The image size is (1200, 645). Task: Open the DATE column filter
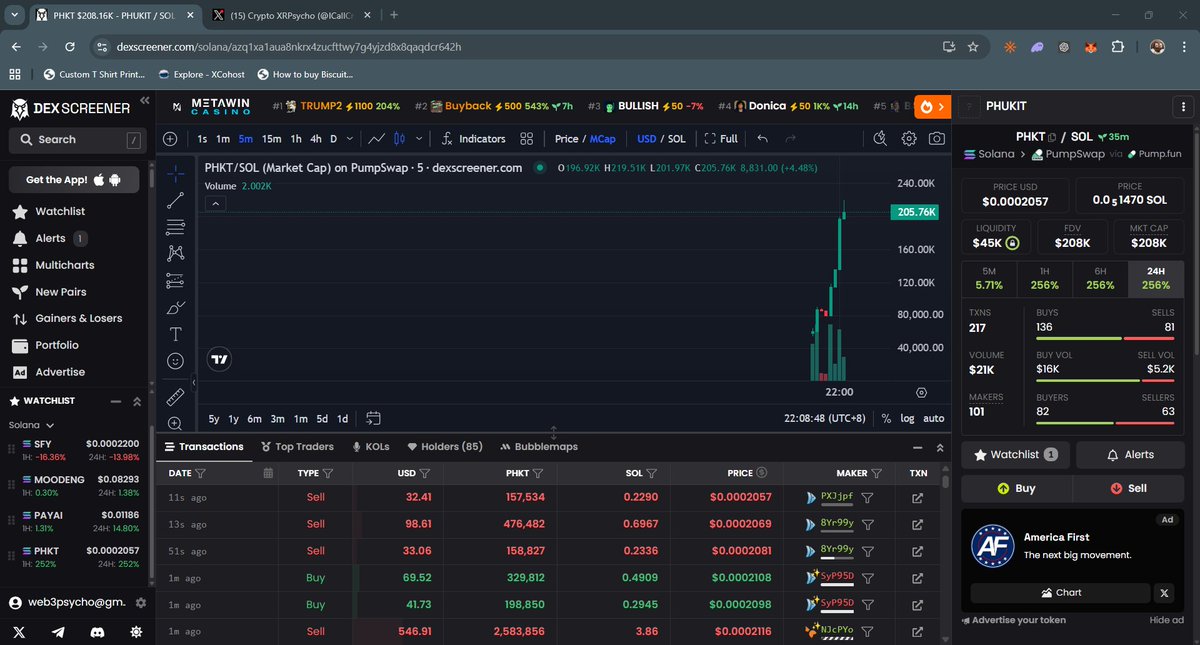(x=201, y=473)
